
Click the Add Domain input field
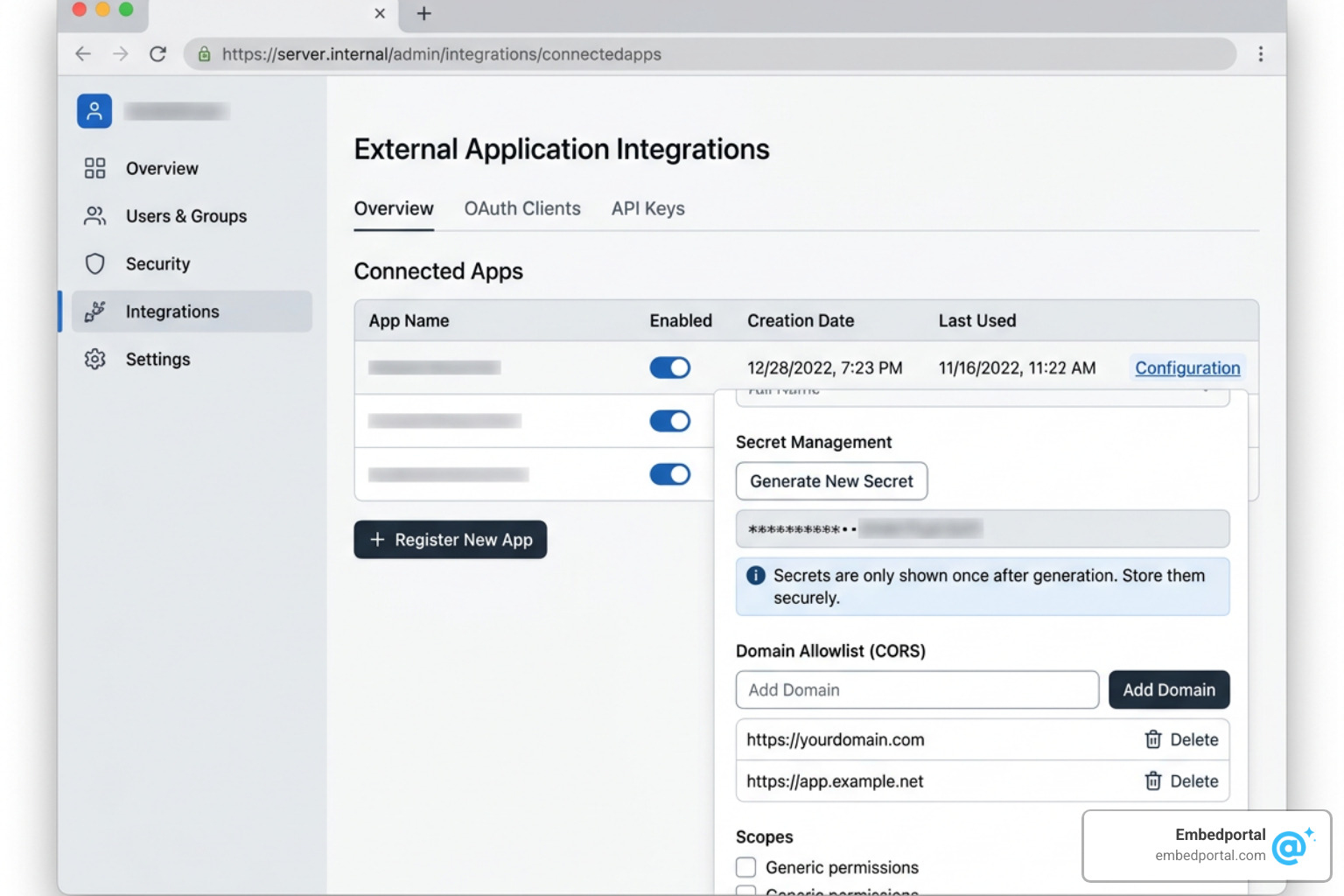click(917, 689)
